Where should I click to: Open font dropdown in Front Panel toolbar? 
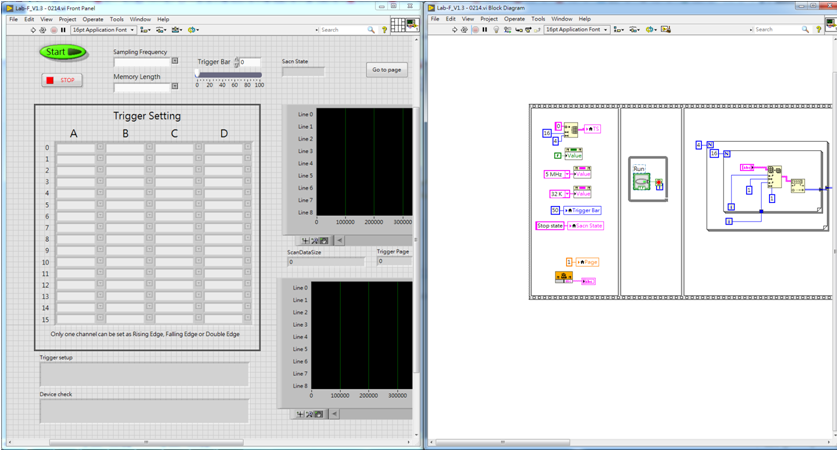pyautogui.click(x=104, y=30)
